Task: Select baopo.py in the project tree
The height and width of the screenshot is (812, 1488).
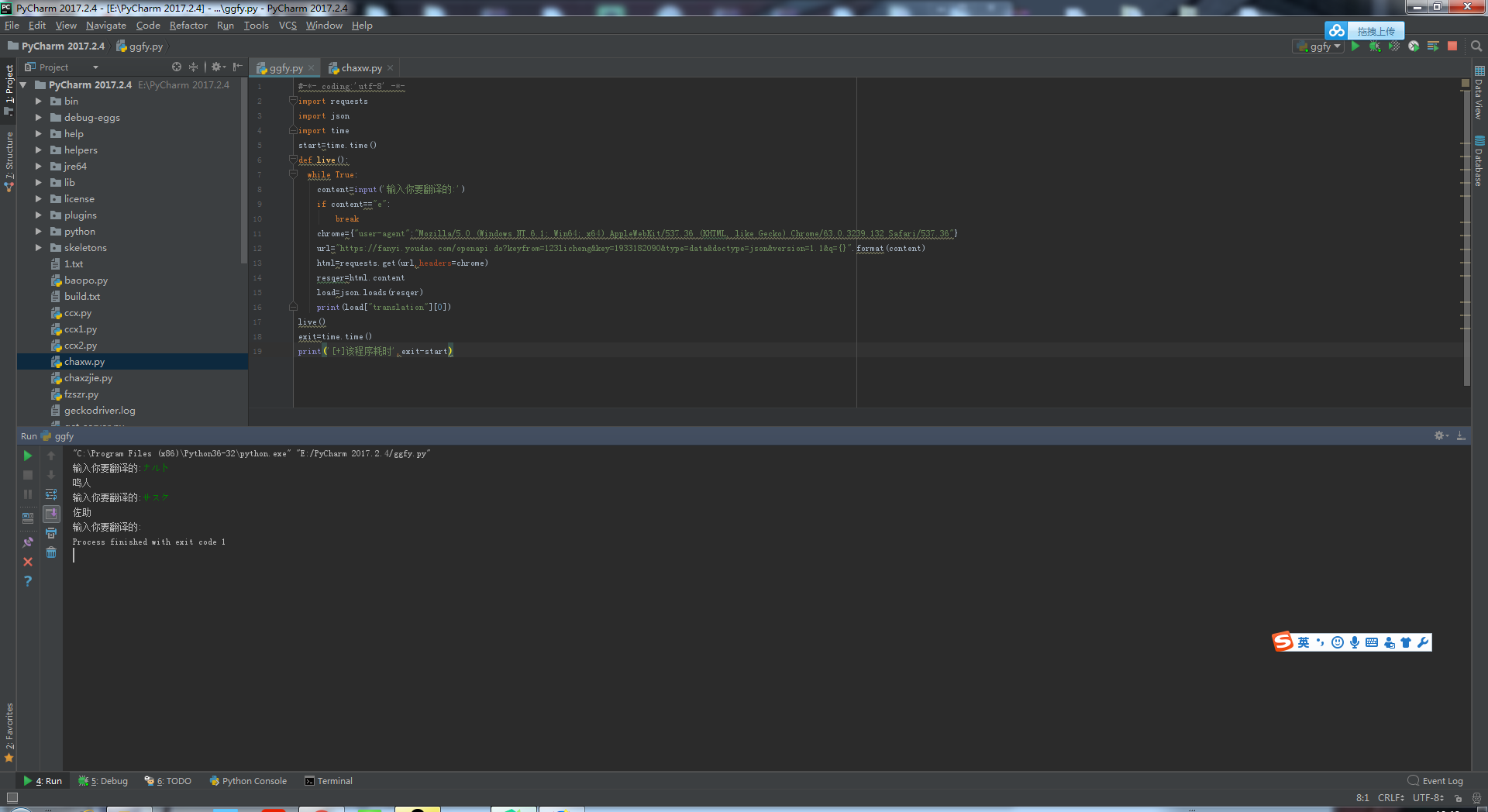Action: (85, 280)
